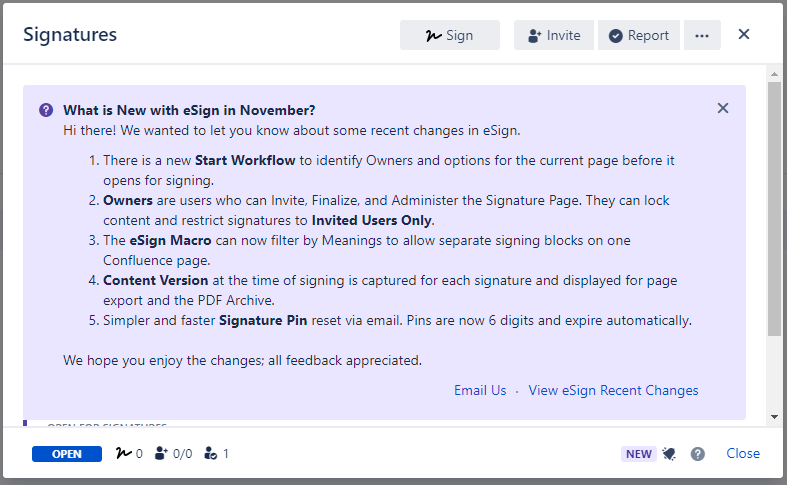Click the NEW badge in the footer
The image size is (787, 485).
click(x=638, y=454)
